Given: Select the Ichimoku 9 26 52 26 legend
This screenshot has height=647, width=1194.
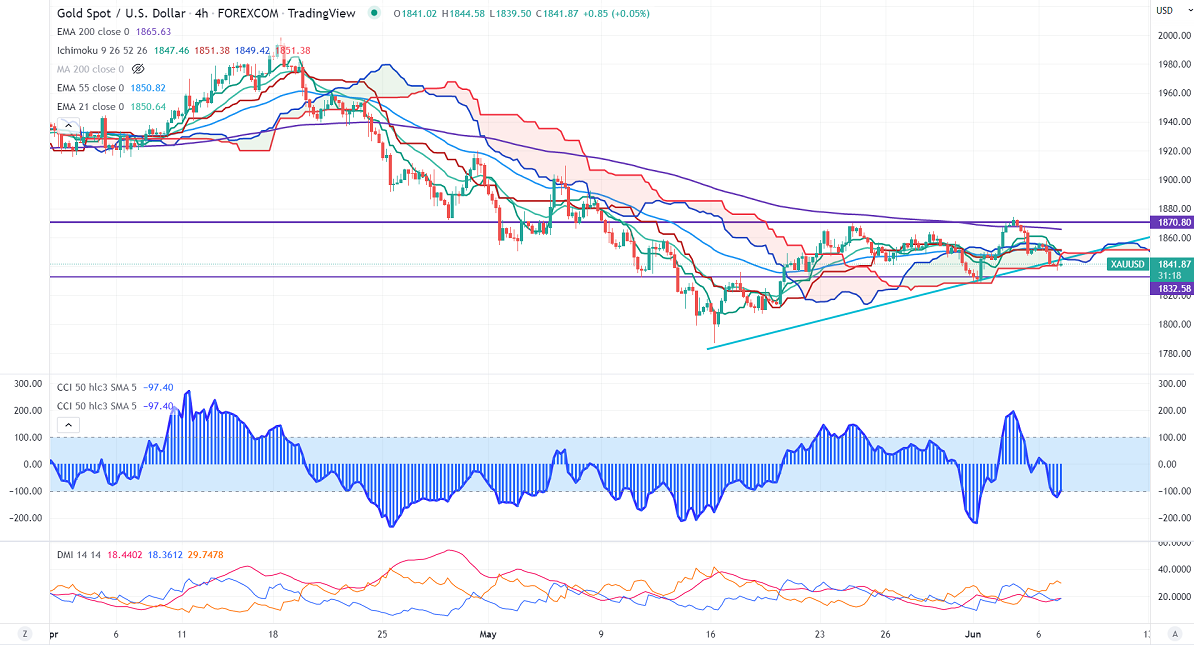Looking at the screenshot, I should click(102, 50).
